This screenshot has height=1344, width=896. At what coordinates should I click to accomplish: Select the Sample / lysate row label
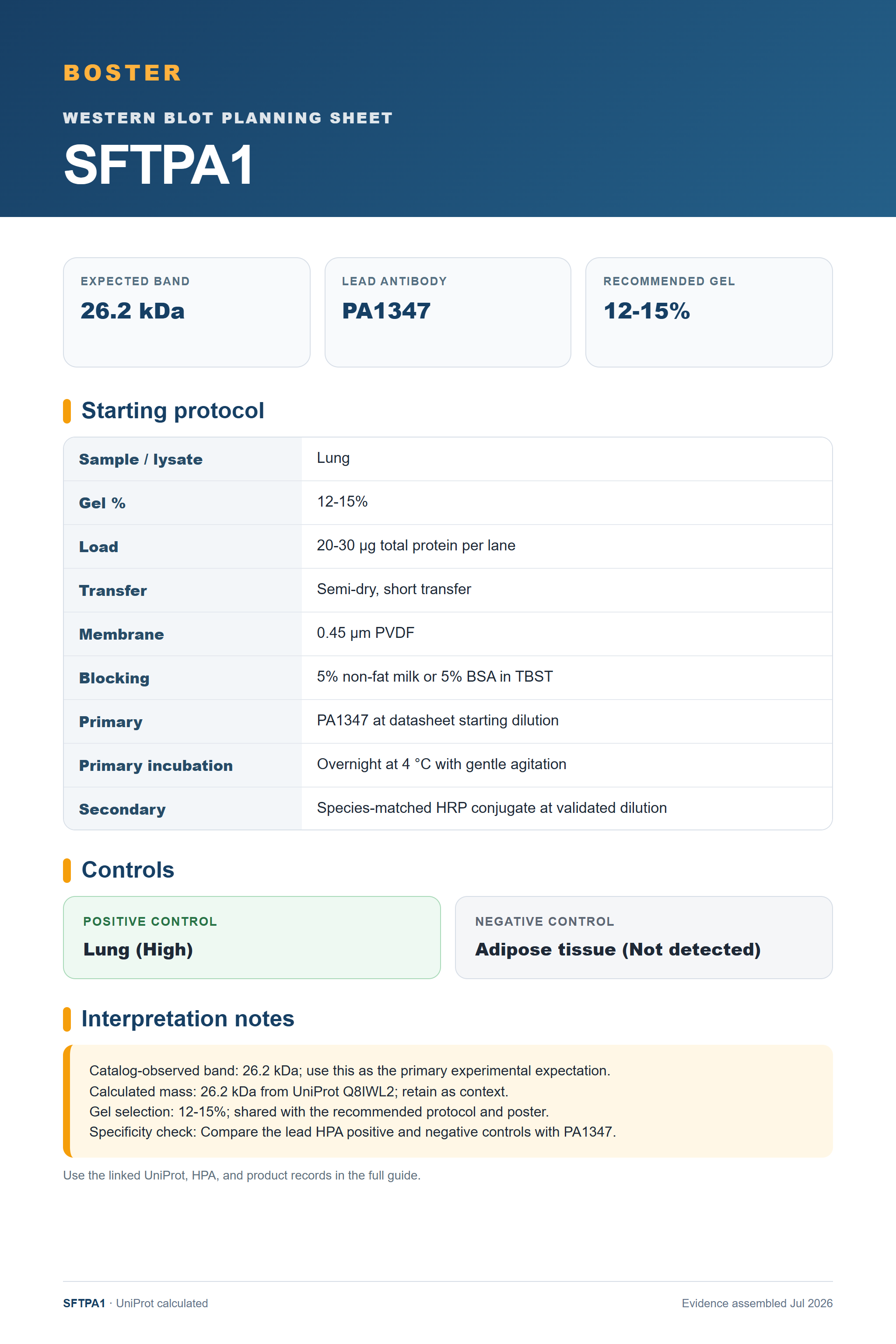[140, 459]
